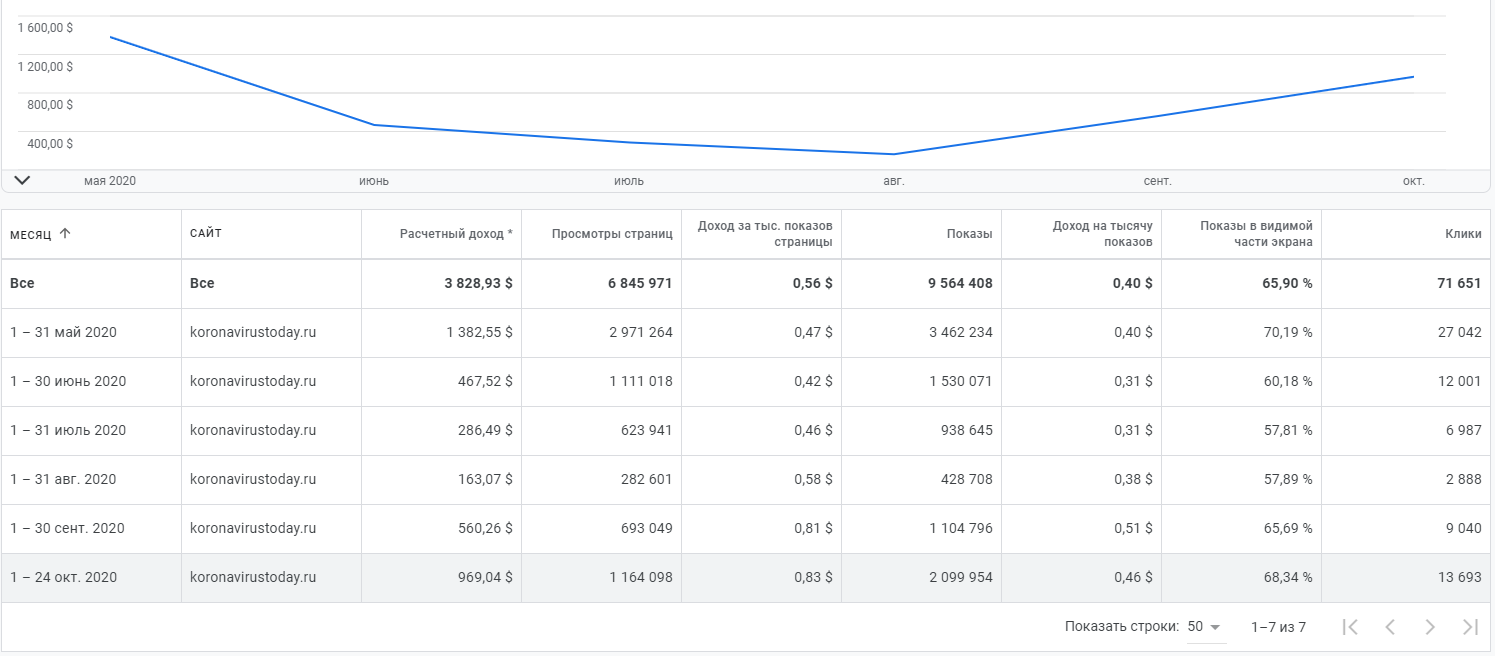Sort by Показы в видимой части экрана
This screenshot has height=663, width=1507.
[x=1256, y=234]
